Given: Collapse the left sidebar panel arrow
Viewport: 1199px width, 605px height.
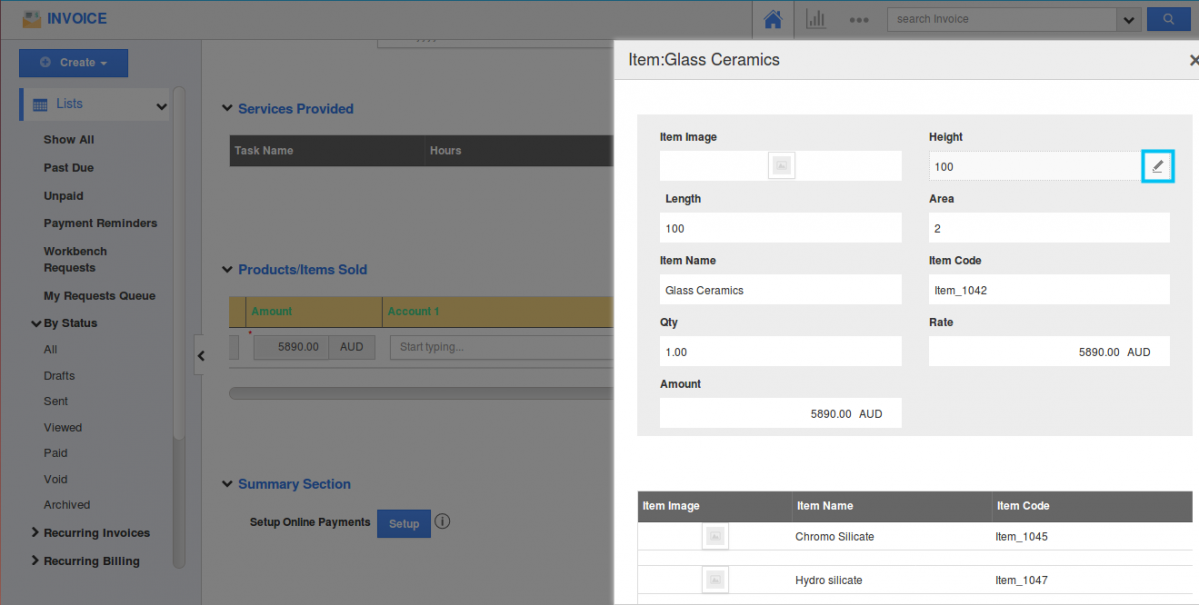Looking at the screenshot, I should [201, 355].
